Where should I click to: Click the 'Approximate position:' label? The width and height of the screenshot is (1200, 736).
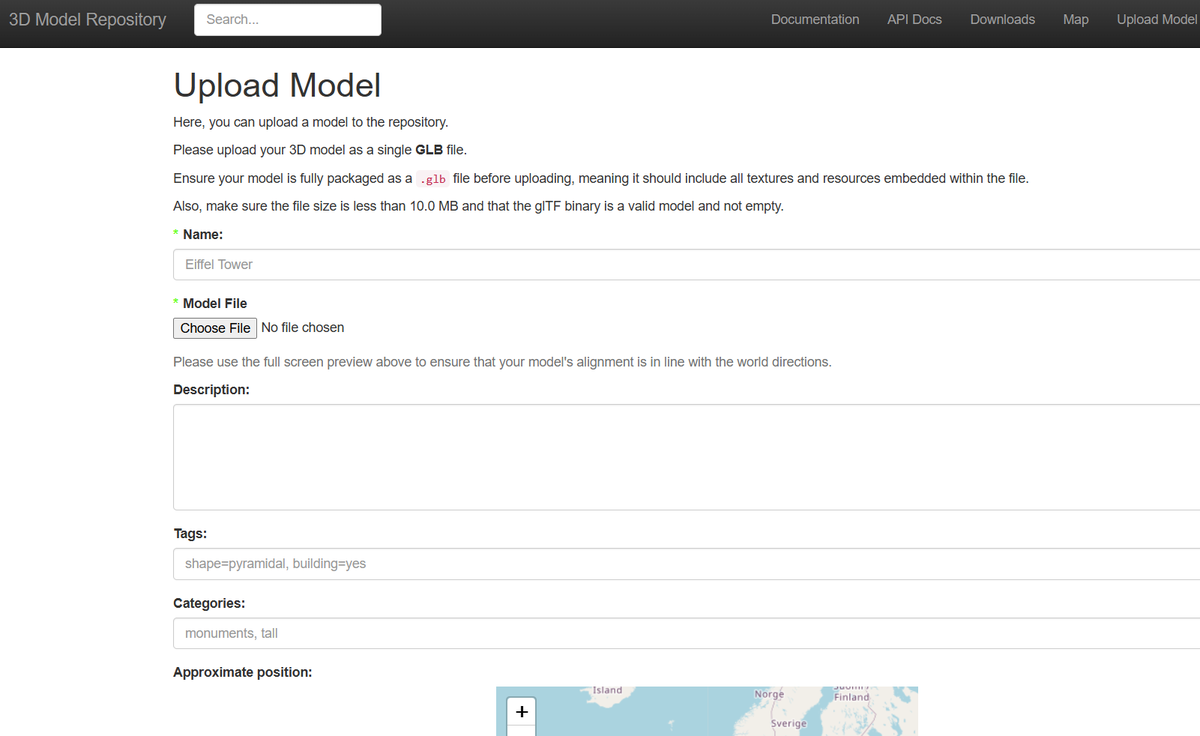242,672
